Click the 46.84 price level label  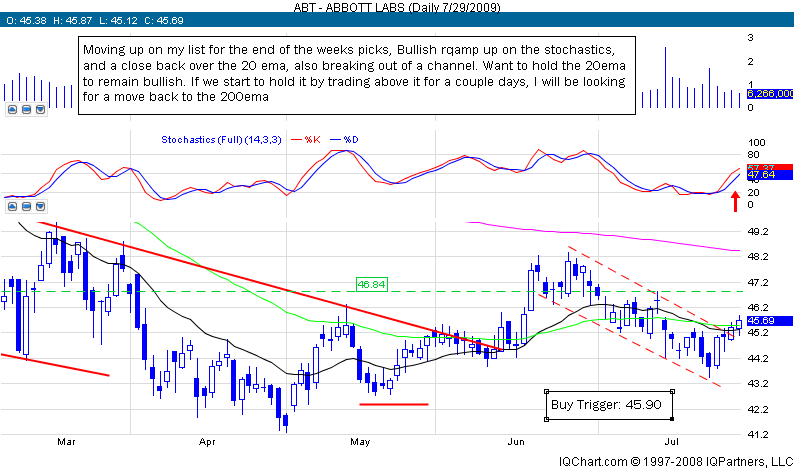371,284
